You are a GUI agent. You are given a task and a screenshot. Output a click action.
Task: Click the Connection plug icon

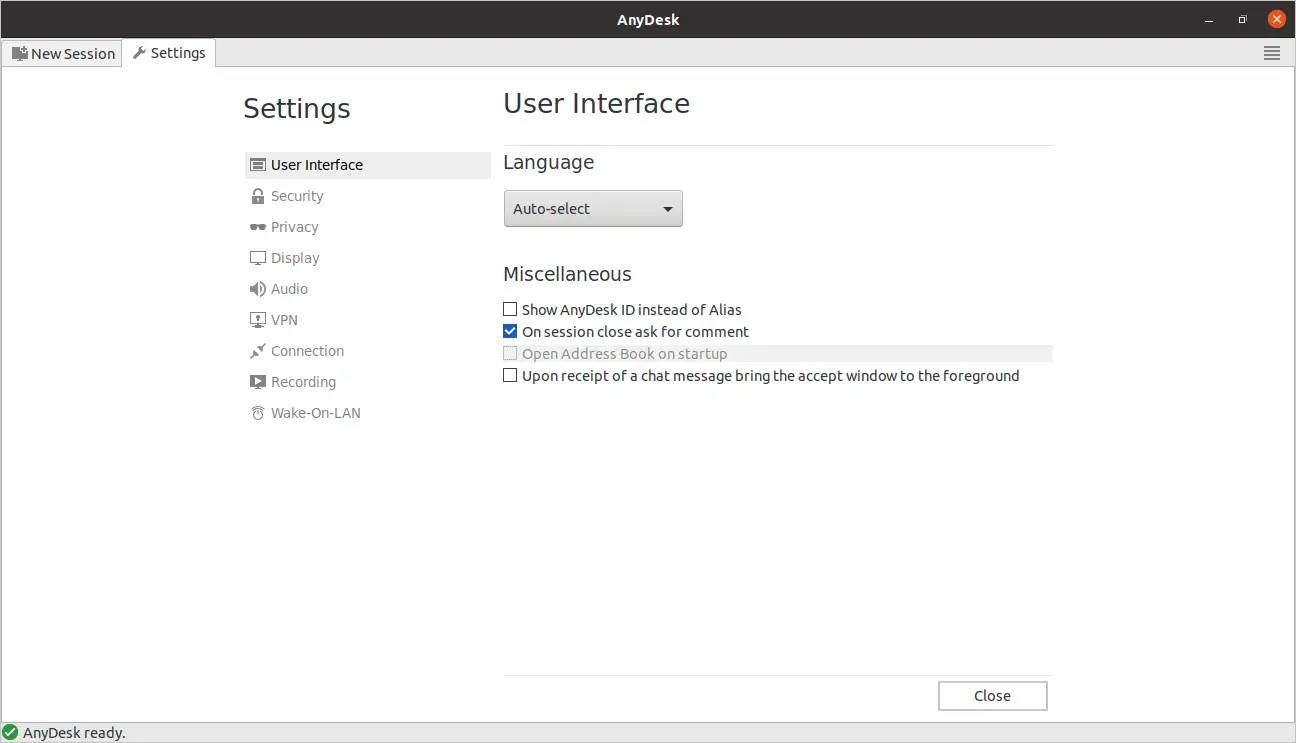pos(258,351)
